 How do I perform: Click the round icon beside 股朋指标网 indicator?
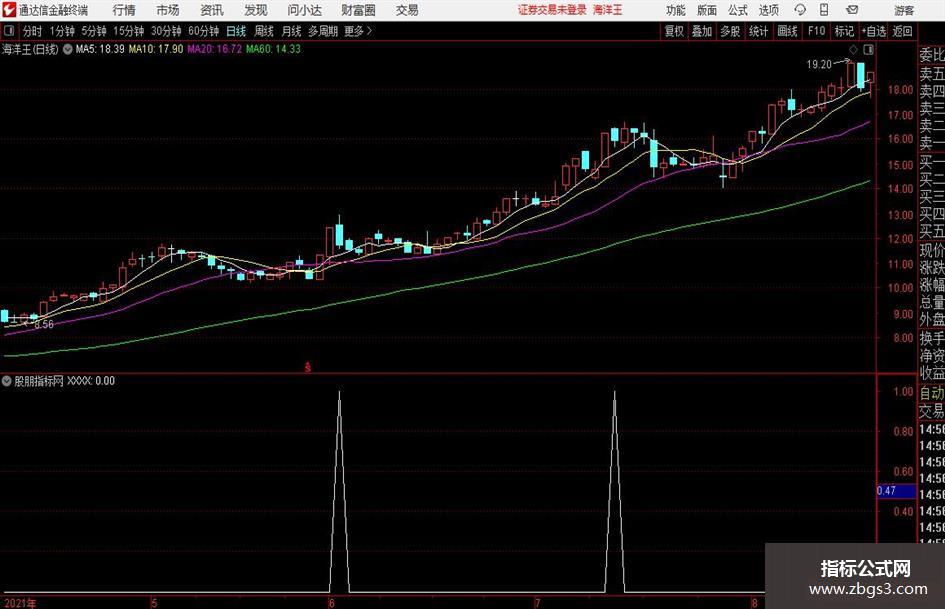click(x=7, y=381)
